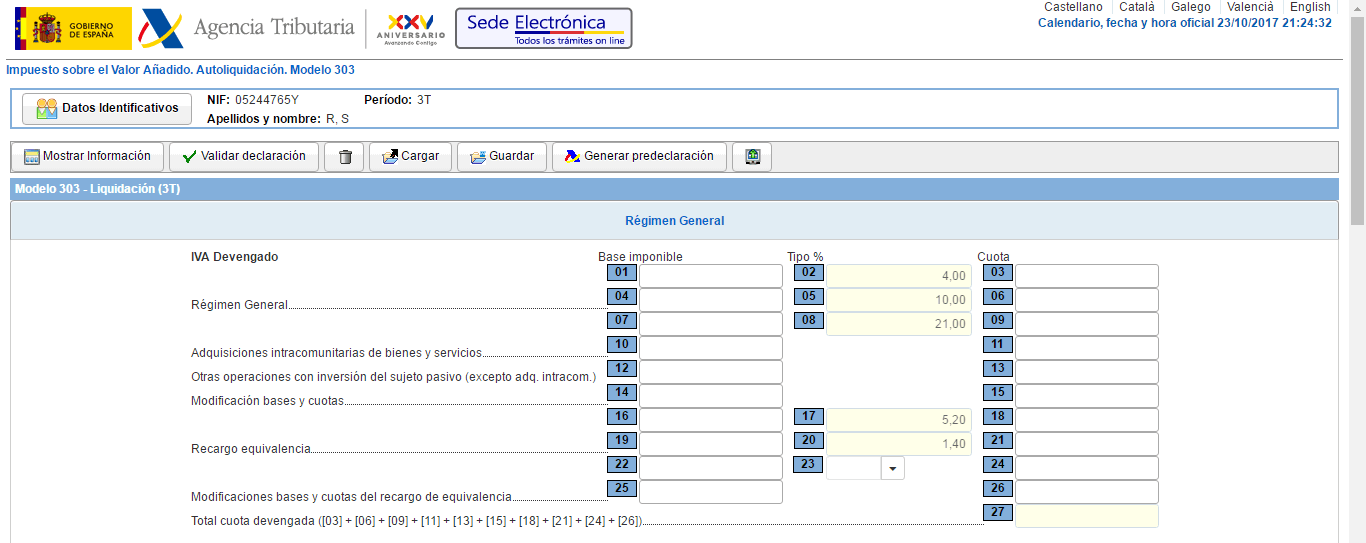Click Generar predeclaración button

coord(639,157)
